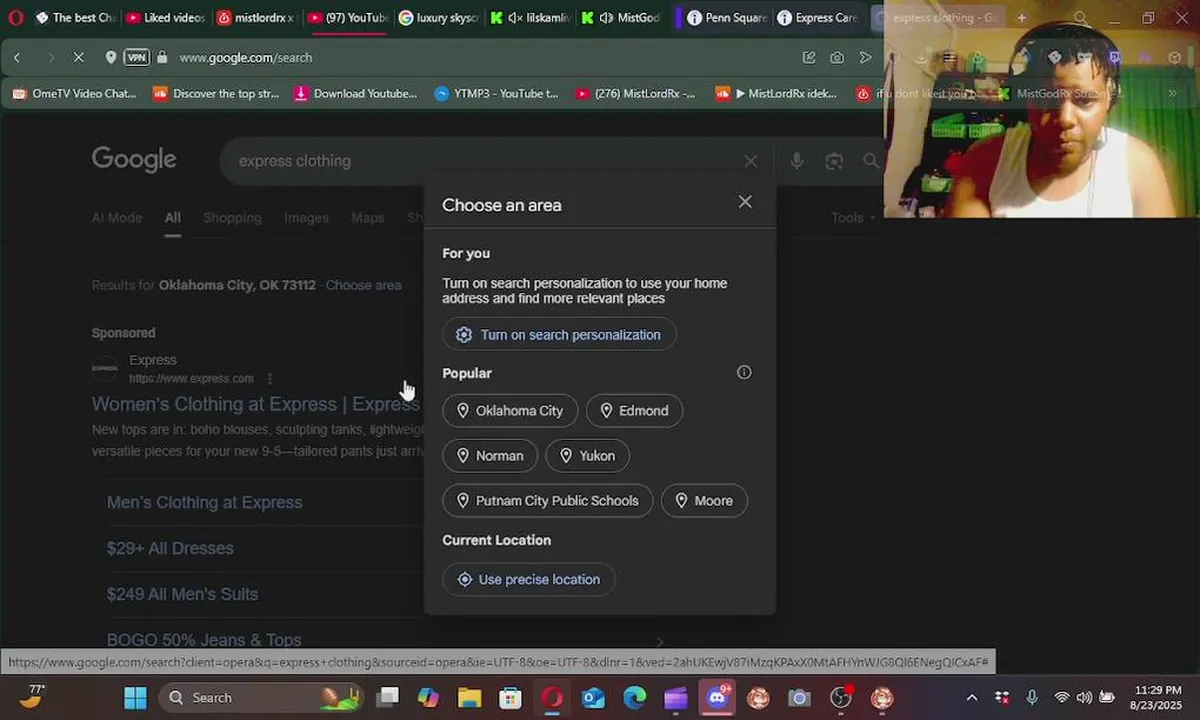Open File Explorer from taskbar
1200x720 pixels.
point(470,698)
